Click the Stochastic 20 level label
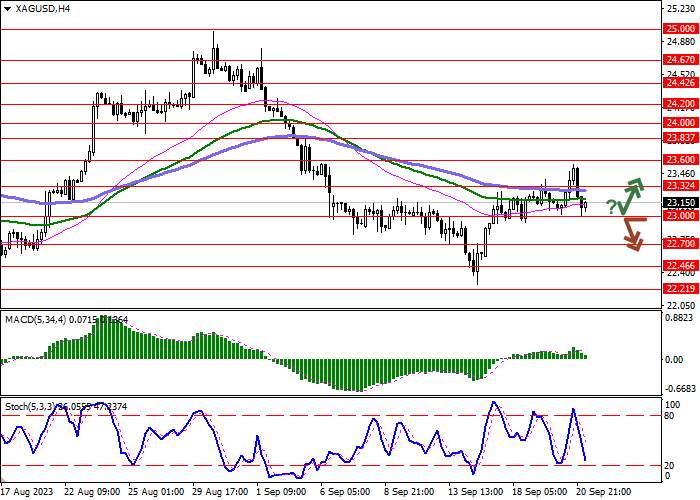 671,466
